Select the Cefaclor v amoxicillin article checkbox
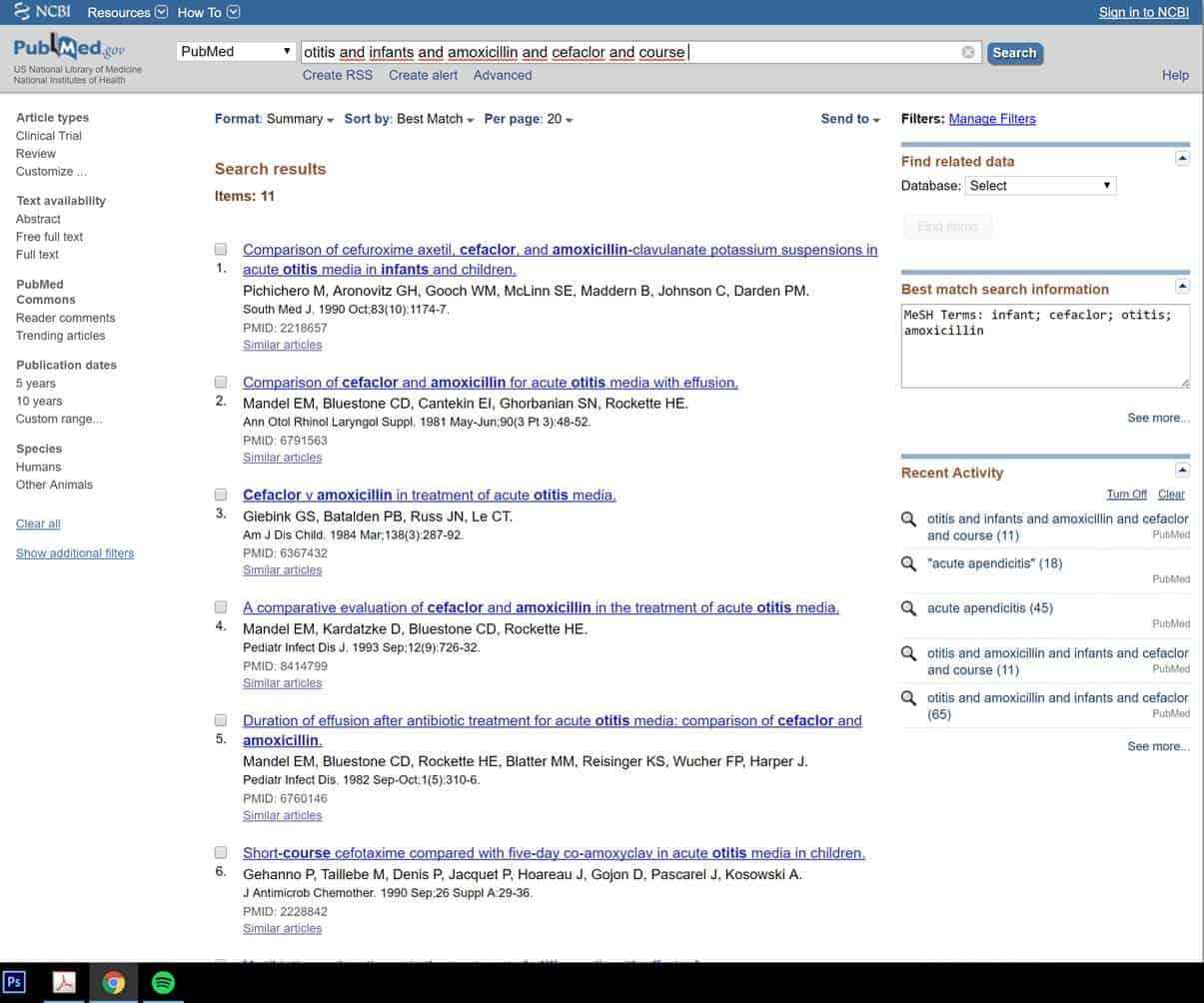Screen dimensions: 1204x1003 [221, 494]
